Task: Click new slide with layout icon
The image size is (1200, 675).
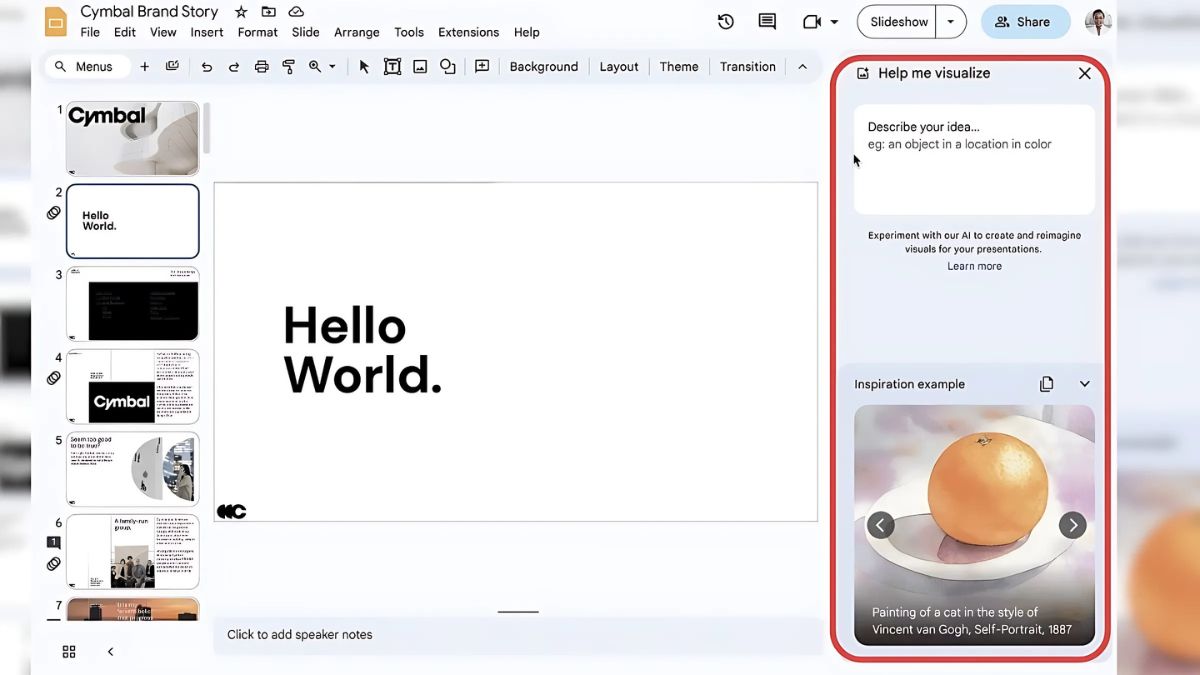Action: (x=172, y=67)
